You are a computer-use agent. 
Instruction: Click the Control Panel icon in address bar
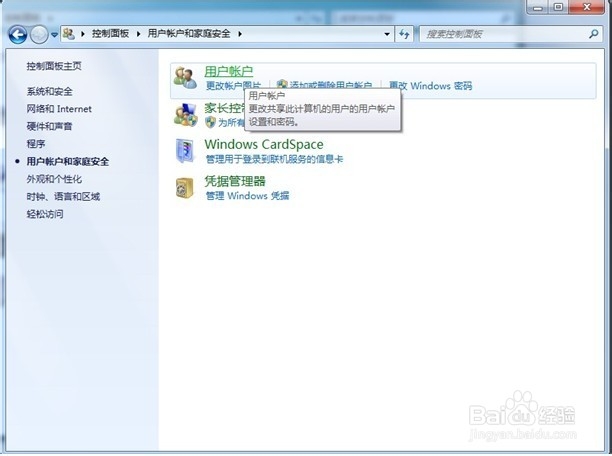click(x=69, y=34)
